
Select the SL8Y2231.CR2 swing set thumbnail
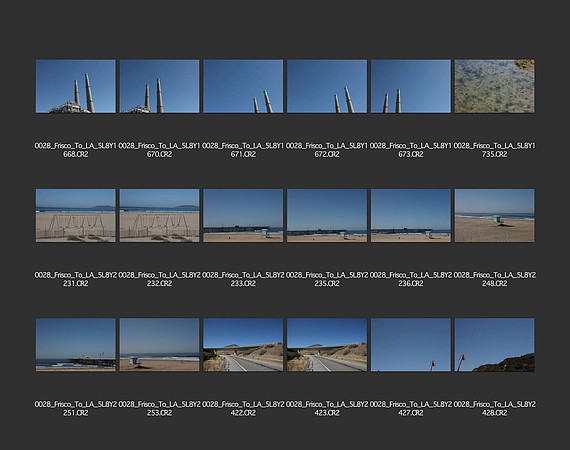coord(76,216)
